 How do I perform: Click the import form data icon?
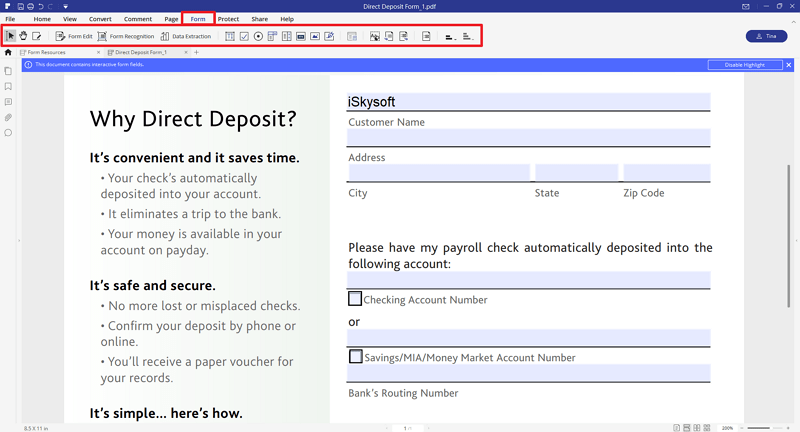tap(389, 36)
